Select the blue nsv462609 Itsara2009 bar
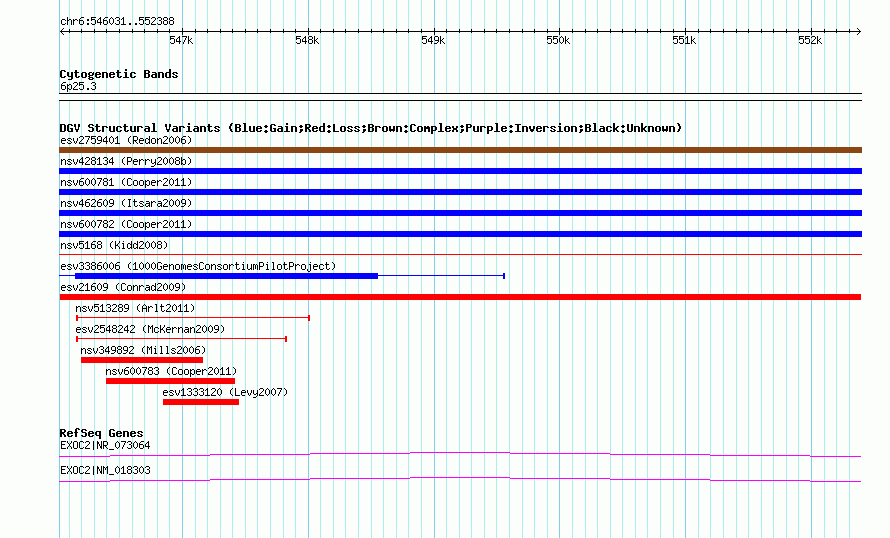This screenshot has width=890, height=538. coord(460,213)
